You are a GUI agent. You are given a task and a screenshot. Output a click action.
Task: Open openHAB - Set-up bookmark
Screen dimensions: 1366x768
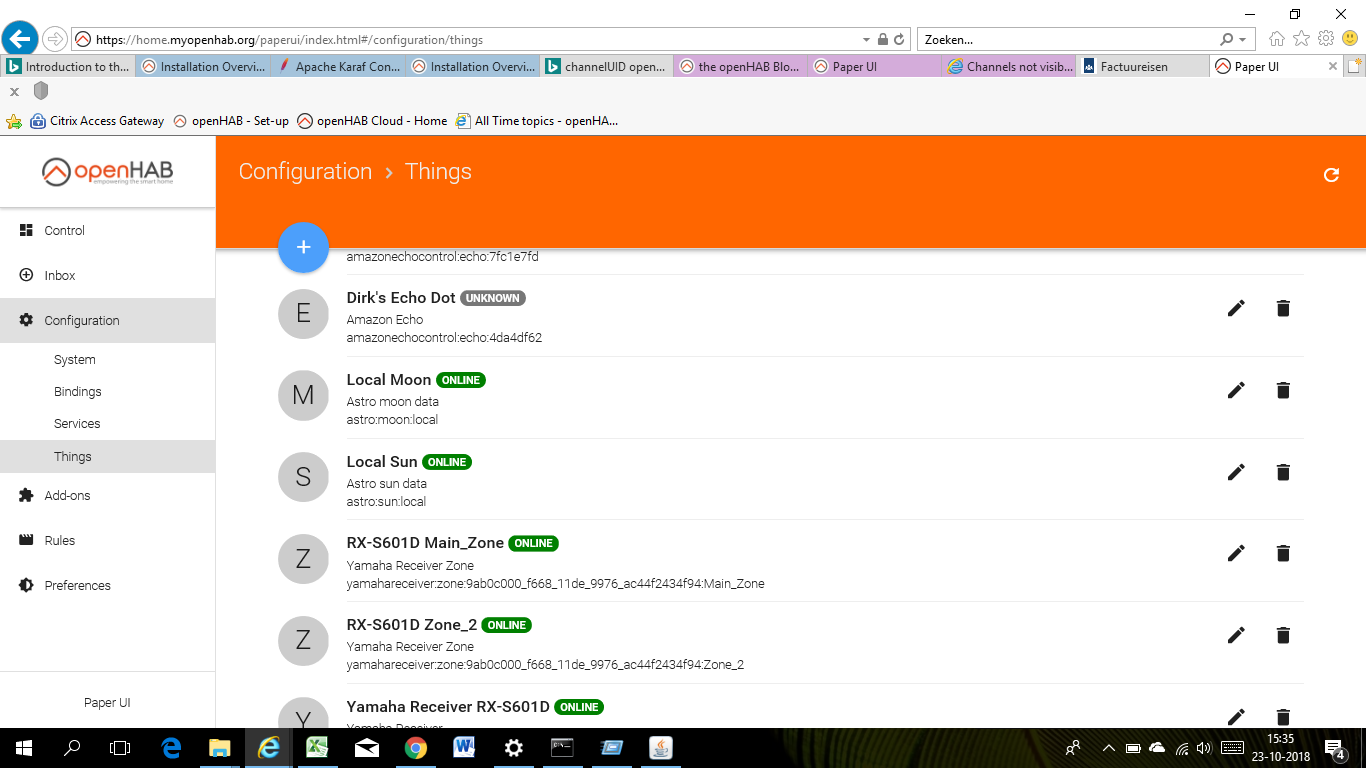click(x=231, y=121)
